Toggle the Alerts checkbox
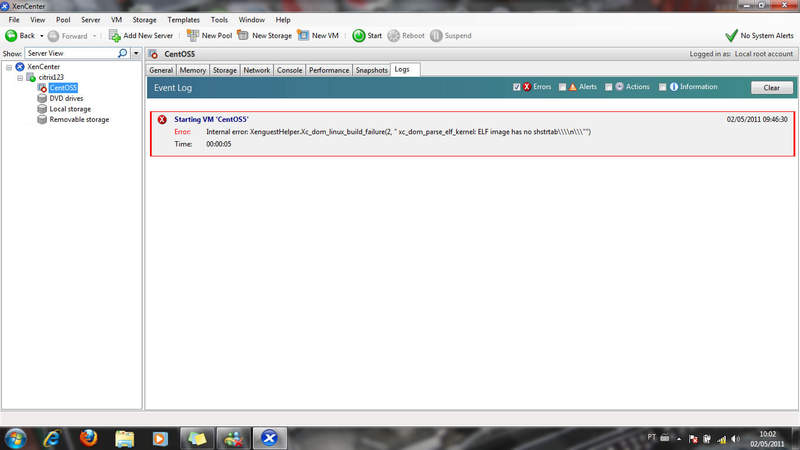This screenshot has width=800, height=450. click(562, 87)
